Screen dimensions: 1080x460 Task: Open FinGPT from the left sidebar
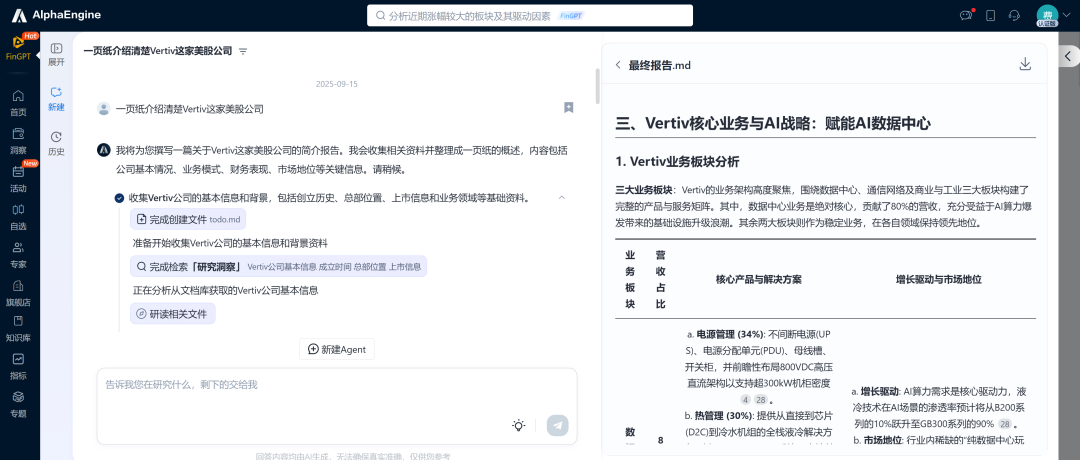(x=19, y=48)
